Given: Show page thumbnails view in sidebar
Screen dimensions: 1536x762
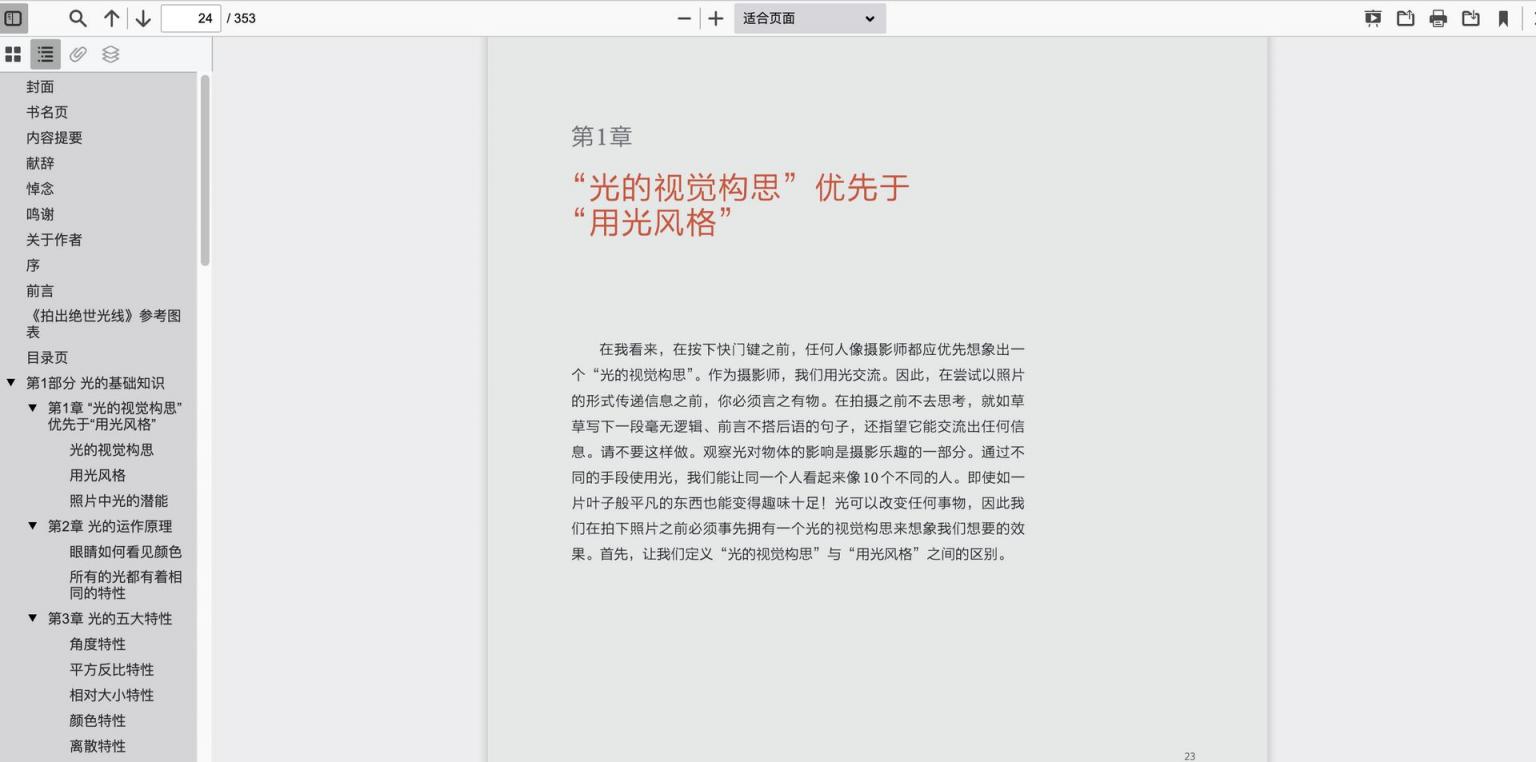Looking at the screenshot, I should point(13,54).
